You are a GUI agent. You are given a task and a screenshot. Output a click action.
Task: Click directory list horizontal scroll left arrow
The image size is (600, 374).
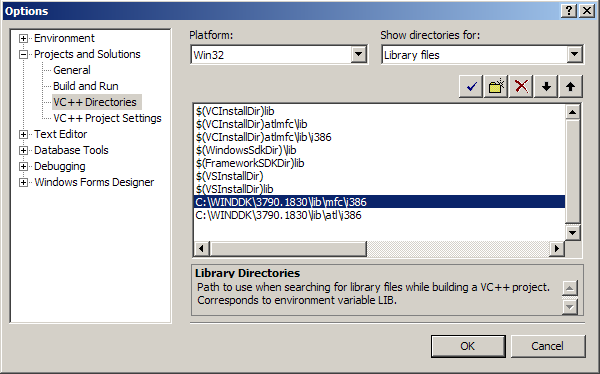201,249
